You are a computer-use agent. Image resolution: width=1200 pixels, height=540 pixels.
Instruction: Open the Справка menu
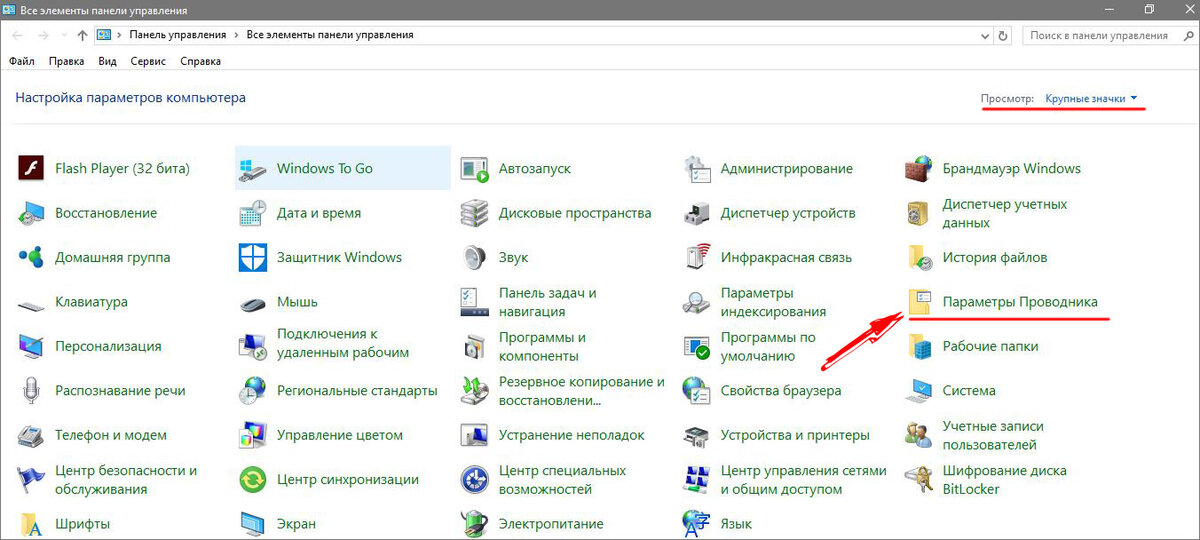[200, 61]
